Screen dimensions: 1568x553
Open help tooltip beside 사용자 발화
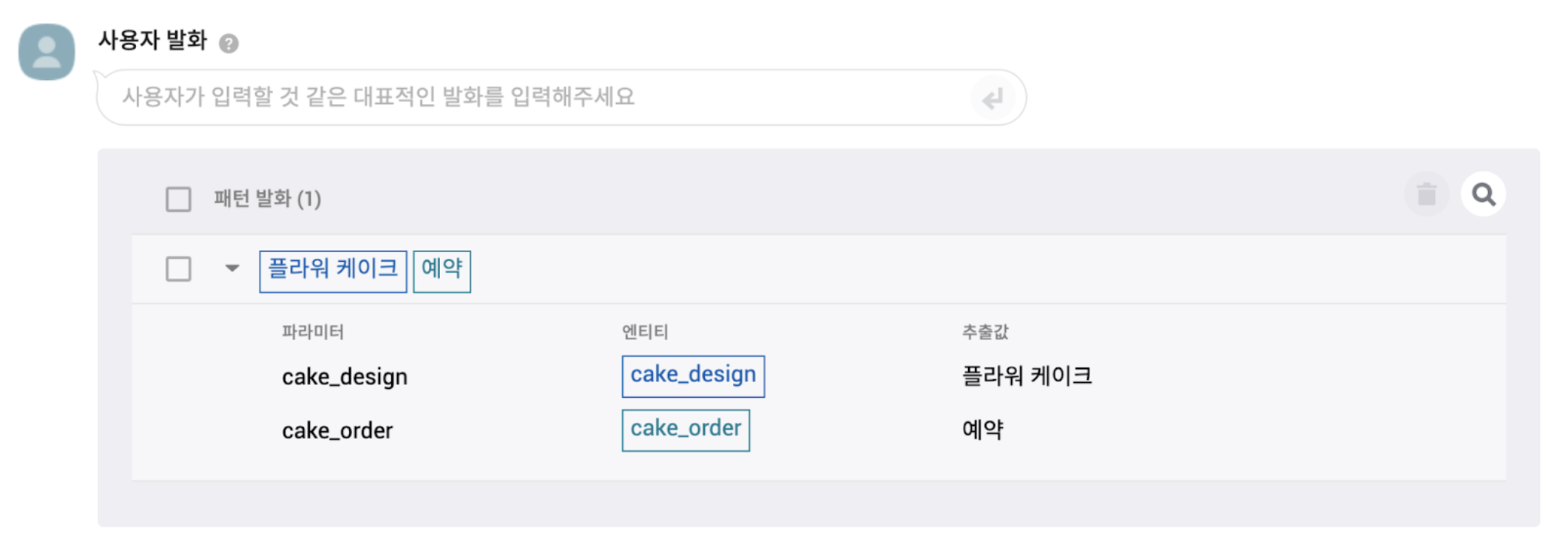229,44
